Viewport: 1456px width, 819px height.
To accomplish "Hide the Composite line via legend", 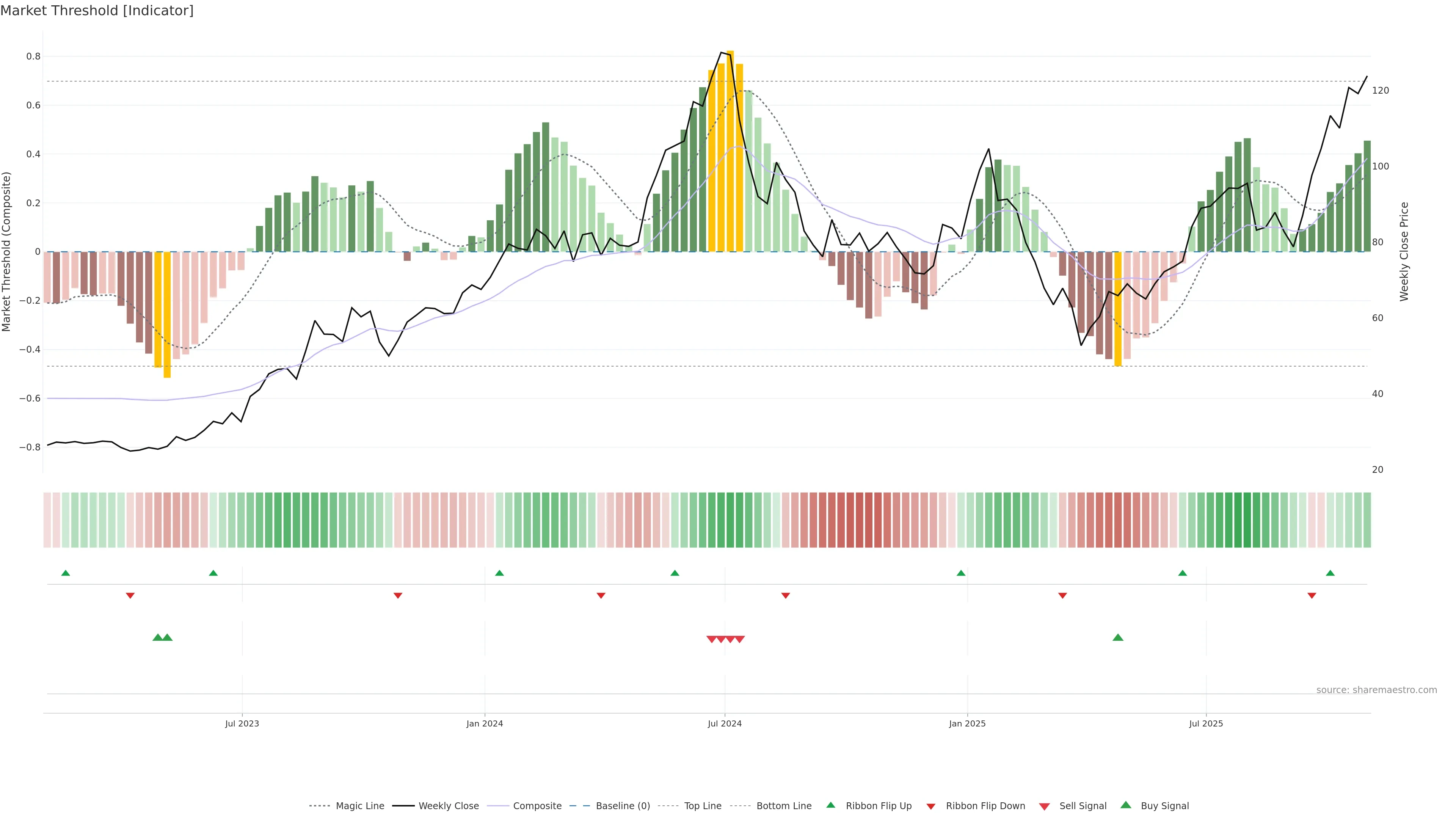I will coord(537,806).
